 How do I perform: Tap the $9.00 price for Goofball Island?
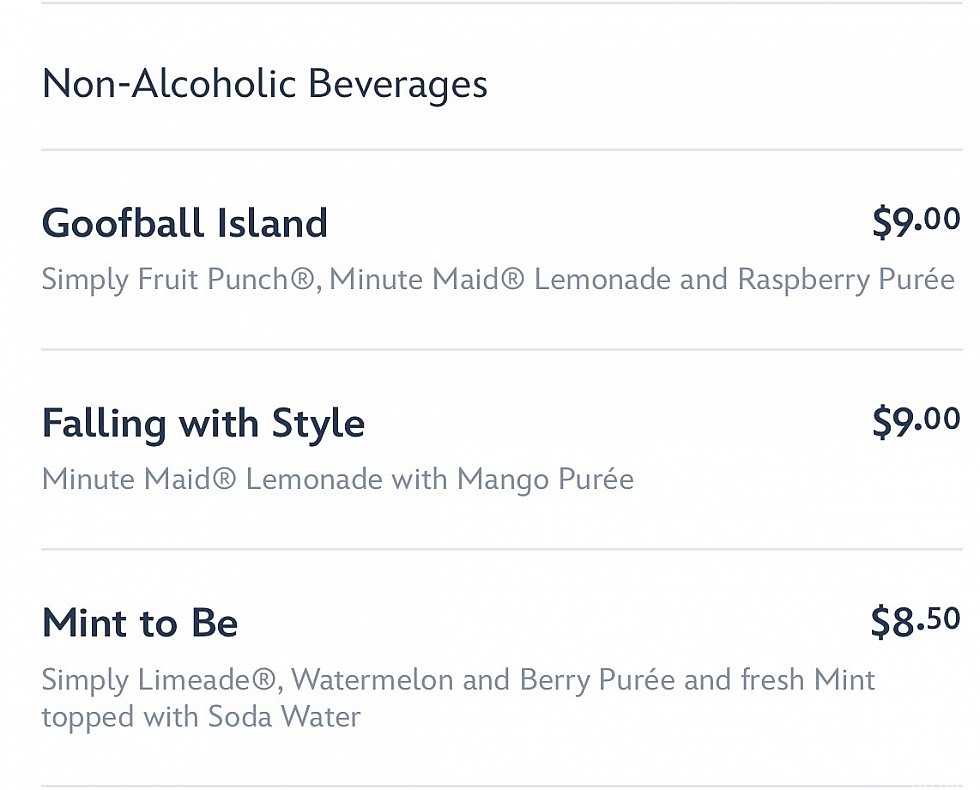click(x=915, y=221)
